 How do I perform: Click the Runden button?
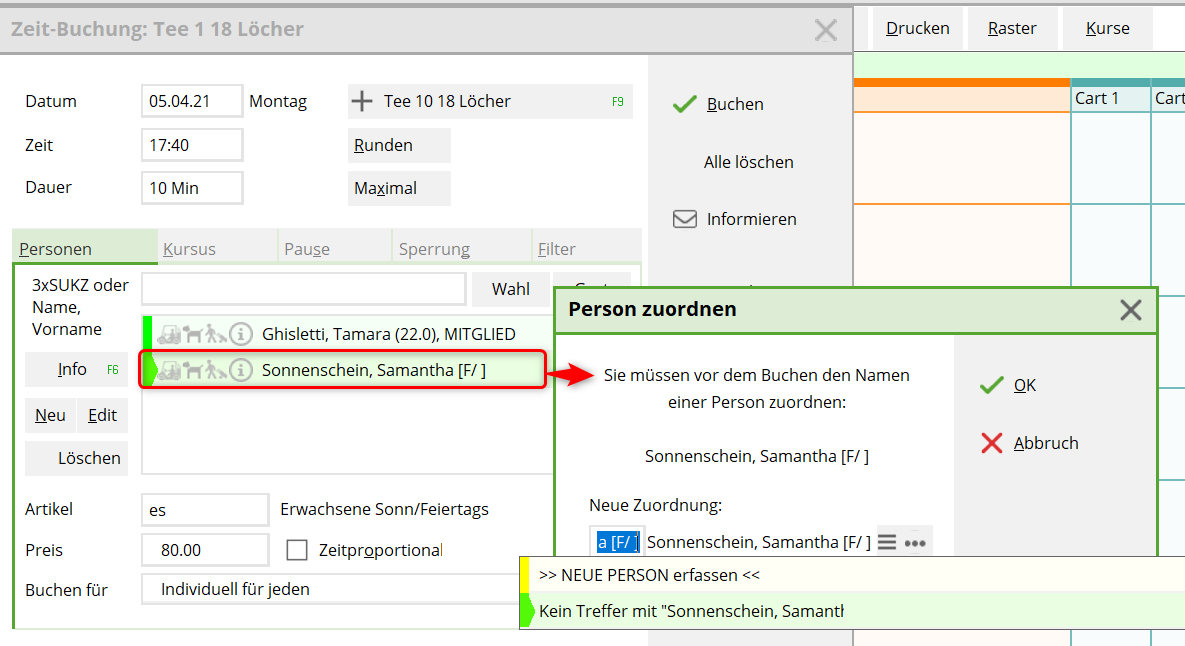click(x=399, y=145)
